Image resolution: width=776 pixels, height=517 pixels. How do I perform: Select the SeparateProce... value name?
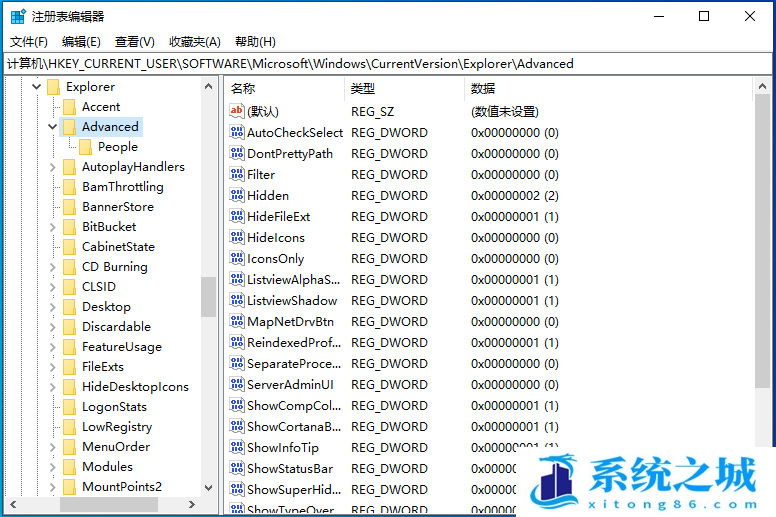(294, 364)
